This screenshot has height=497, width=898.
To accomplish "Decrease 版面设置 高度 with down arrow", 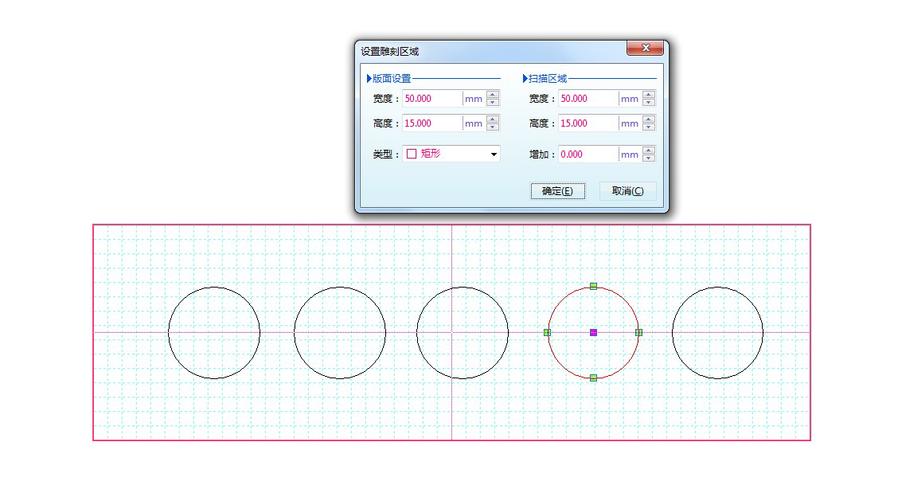I will coord(493,128).
